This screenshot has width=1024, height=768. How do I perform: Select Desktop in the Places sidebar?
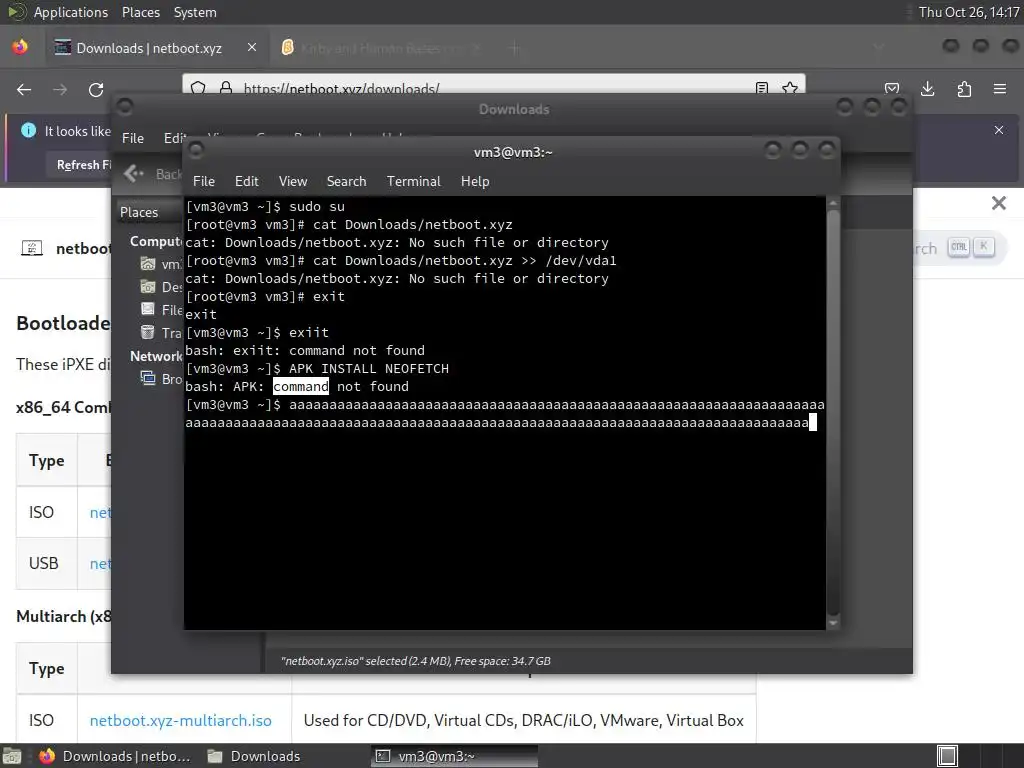click(161, 287)
